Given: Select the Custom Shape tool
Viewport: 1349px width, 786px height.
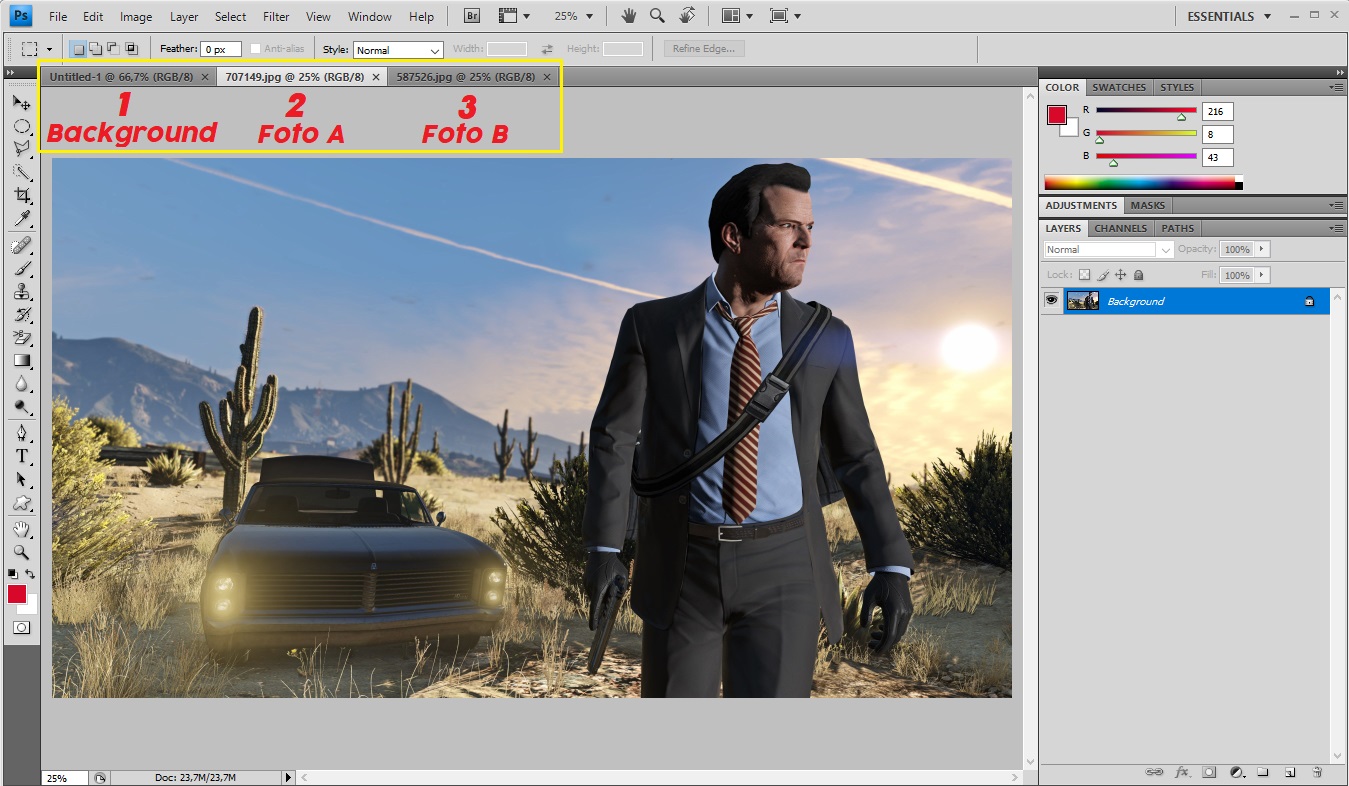Looking at the screenshot, I should (x=21, y=503).
